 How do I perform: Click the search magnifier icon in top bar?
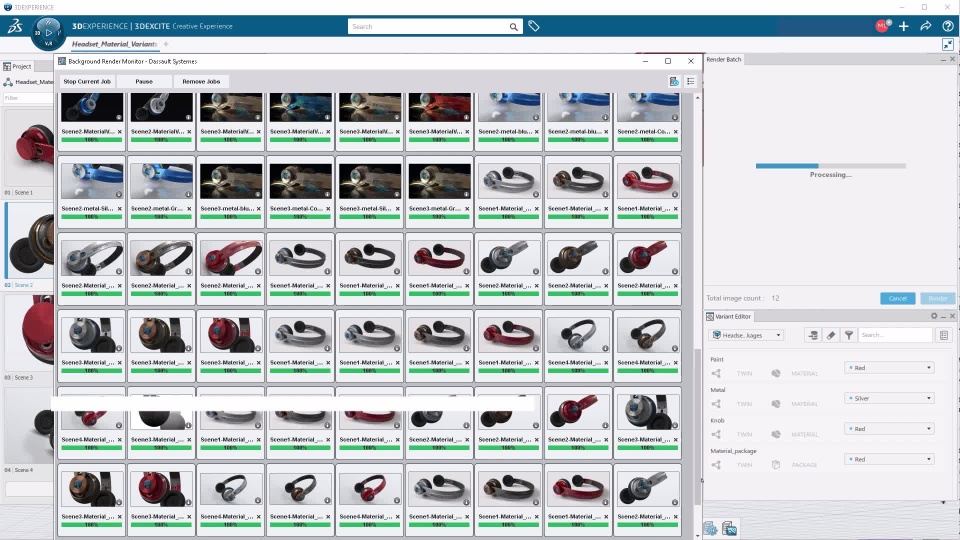click(x=514, y=27)
